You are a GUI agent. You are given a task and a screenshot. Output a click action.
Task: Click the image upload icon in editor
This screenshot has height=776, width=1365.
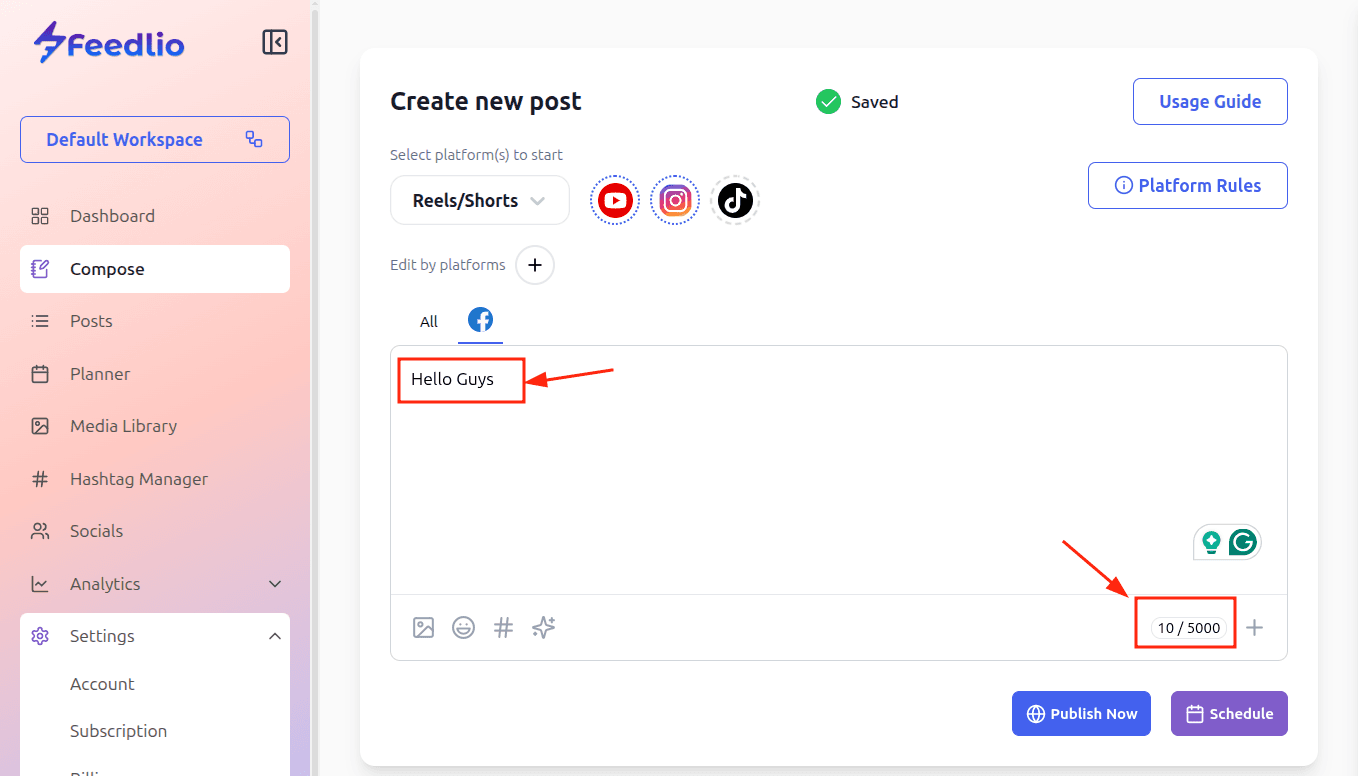(423, 628)
